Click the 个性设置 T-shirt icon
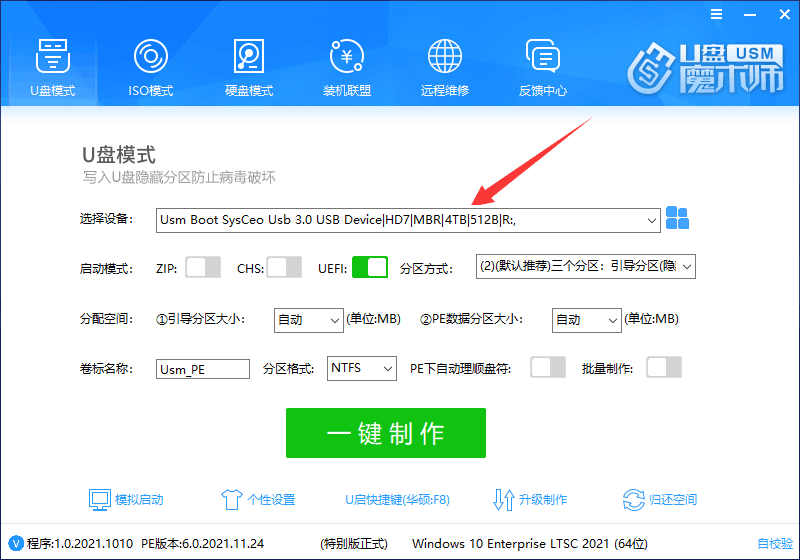 point(232,500)
